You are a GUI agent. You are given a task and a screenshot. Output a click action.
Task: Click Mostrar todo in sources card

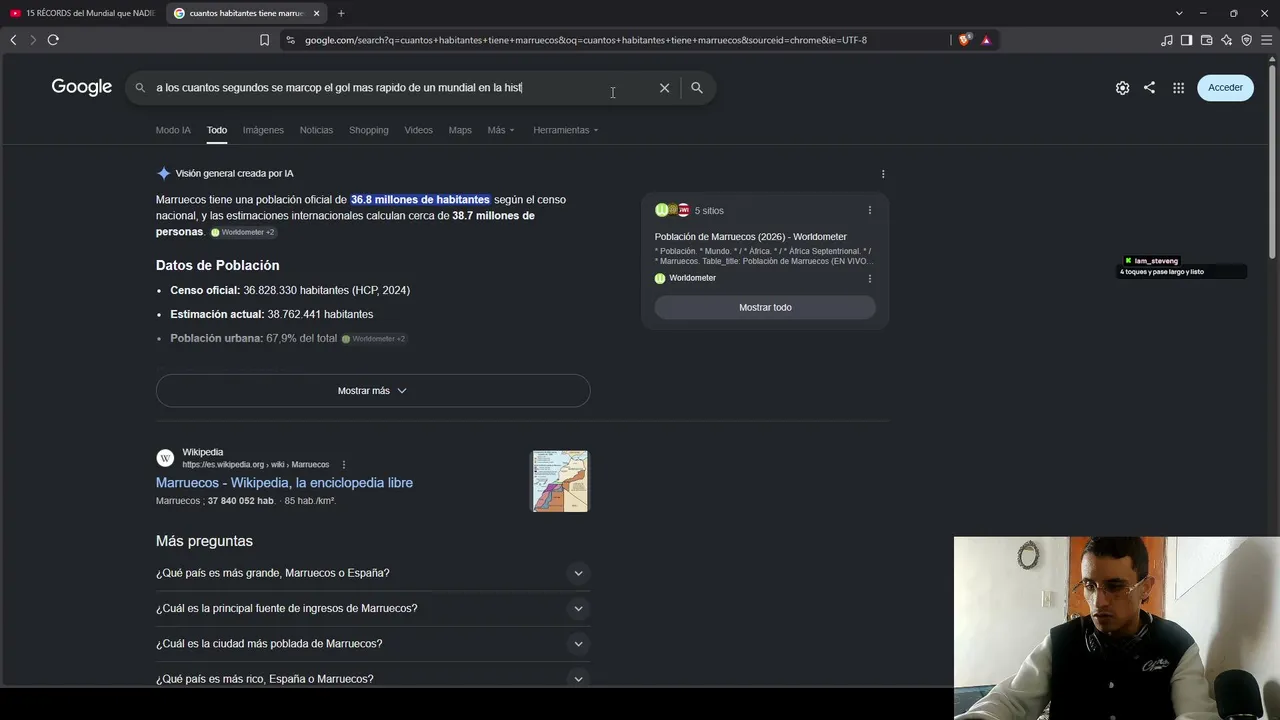[765, 307]
